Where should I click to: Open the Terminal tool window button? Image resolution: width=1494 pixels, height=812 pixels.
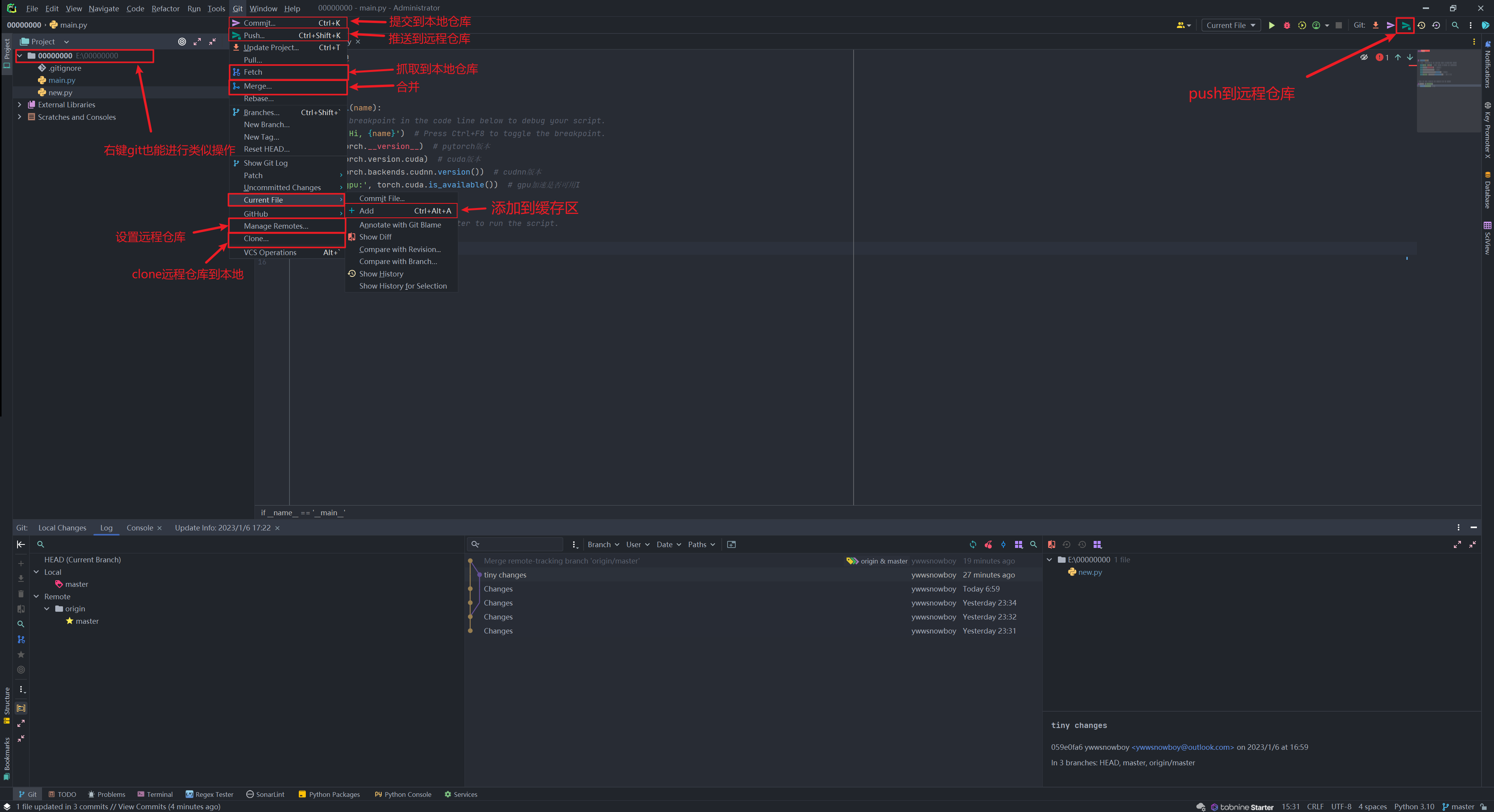point(155,794)
